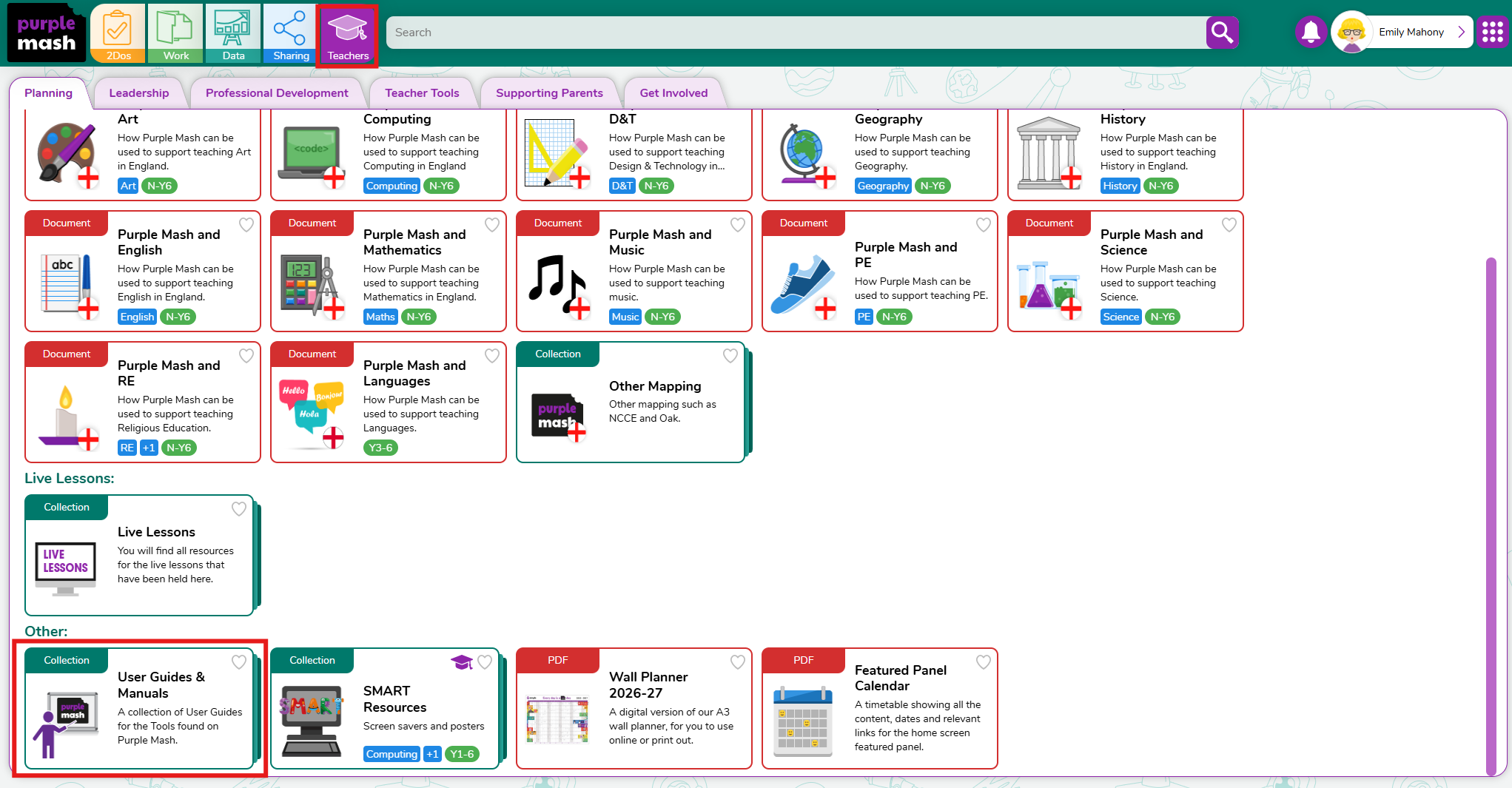Click into the Search field
This screenshot has width=1512, height=788.
(796, 33)
